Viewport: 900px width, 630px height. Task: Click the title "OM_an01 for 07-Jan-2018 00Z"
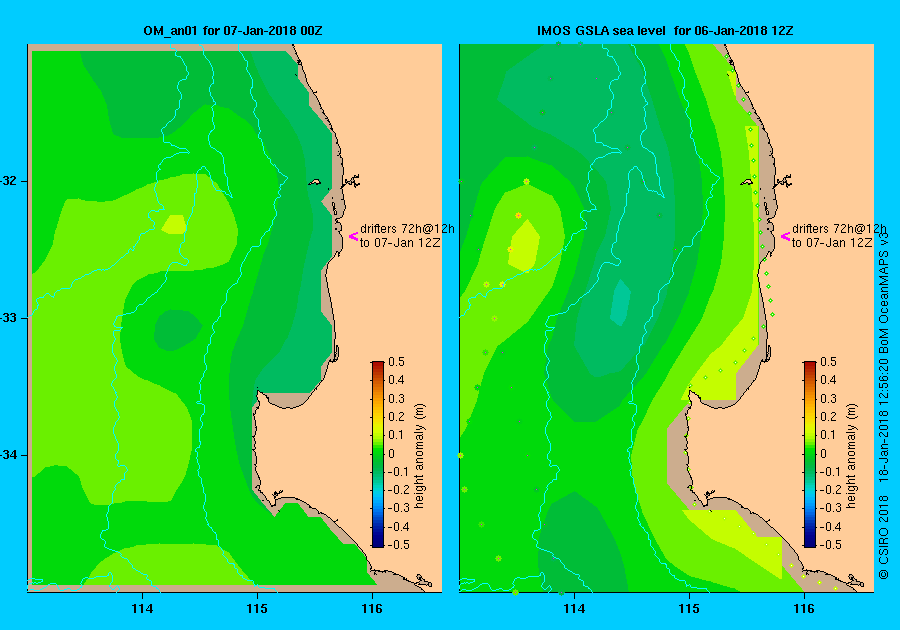tap(232, 30)
